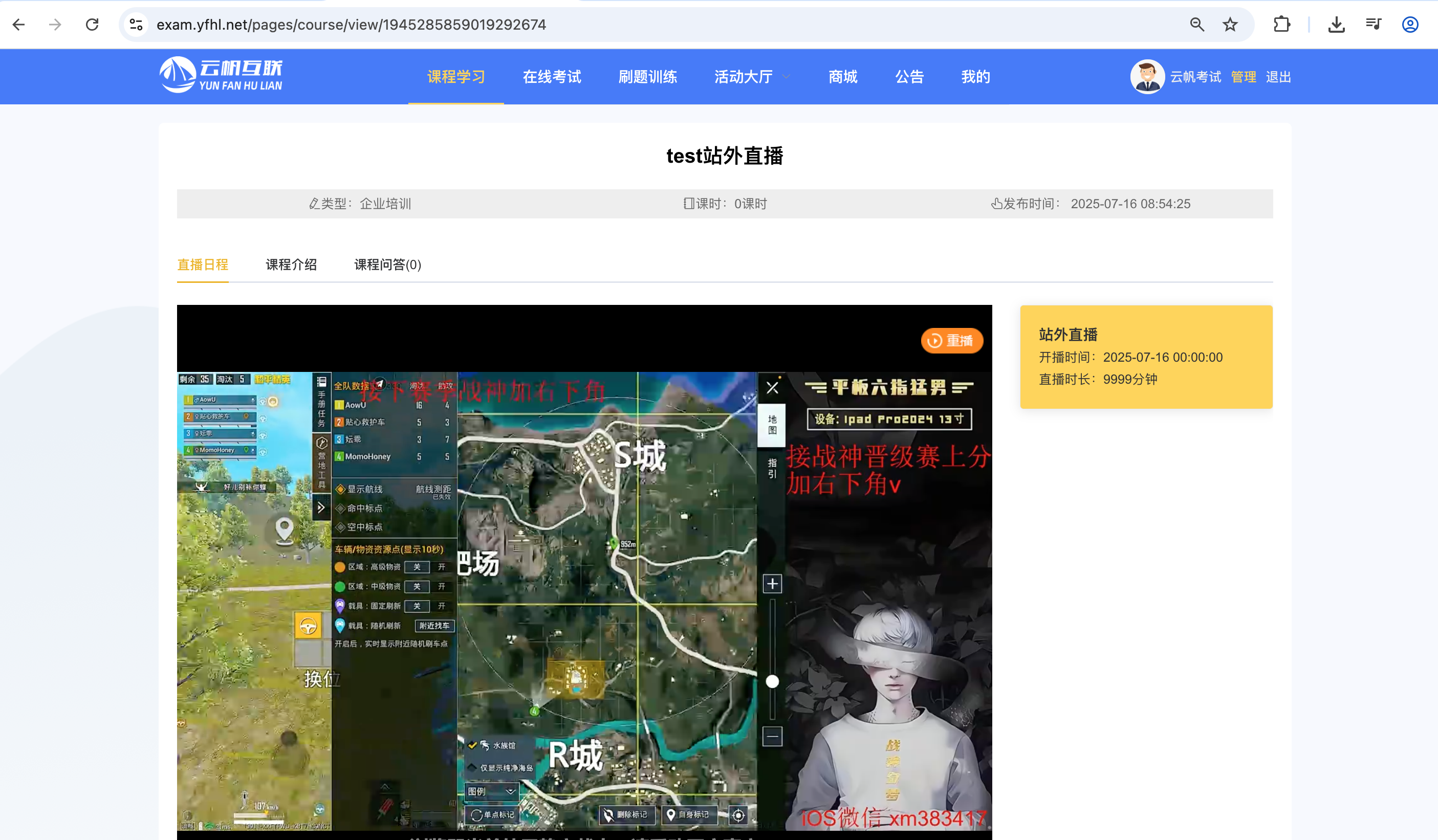Image resolution: width=1438 pixels, height=840 pixels.
Task: Click the browser forward arrow
Action: pos(55,25)
